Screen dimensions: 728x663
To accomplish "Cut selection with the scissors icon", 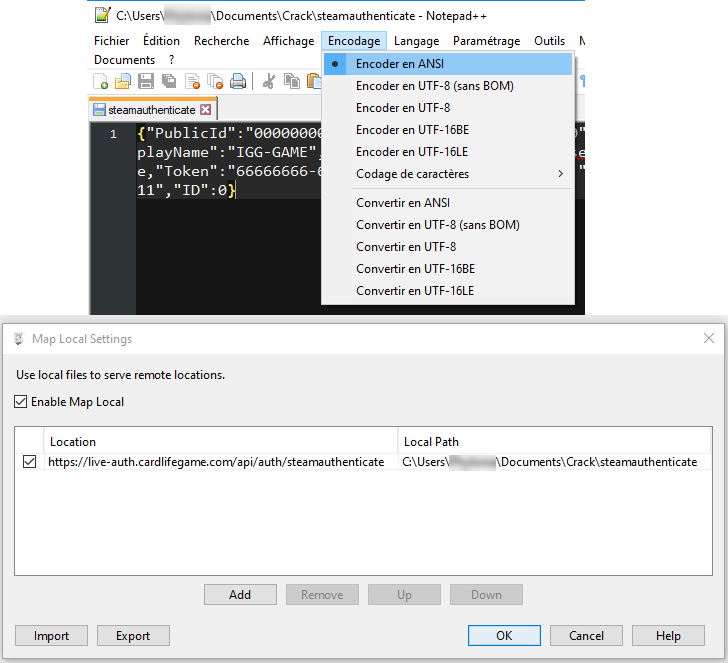I will (269, 81).
